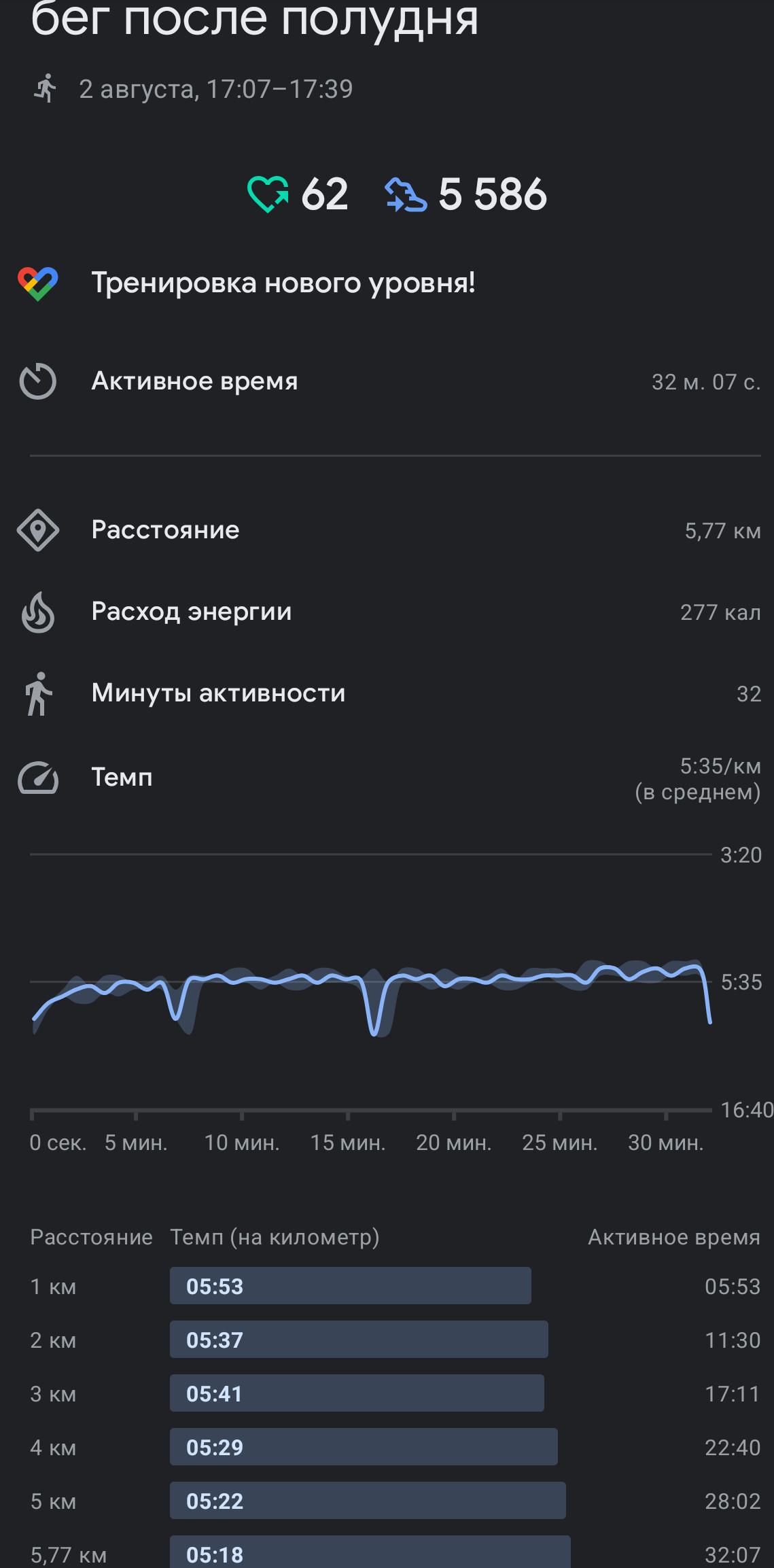Image resolution: width=774 pixels, height=1568 pixels.
Task: Tap the Расход энергии flame icon
Action: tap(38, 612)
